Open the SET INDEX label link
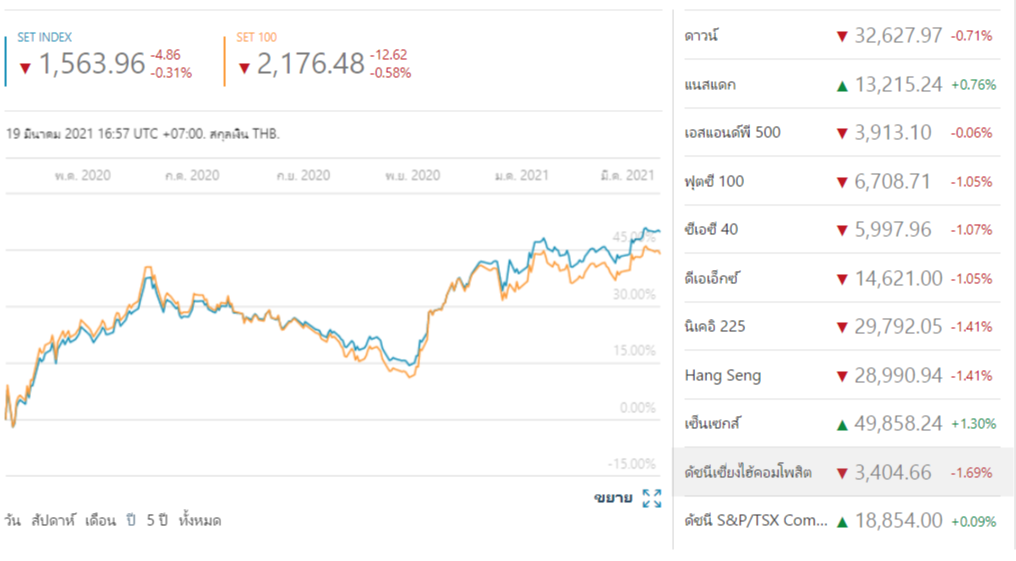Screen dimensions: 1016x561 coord(45,38)
